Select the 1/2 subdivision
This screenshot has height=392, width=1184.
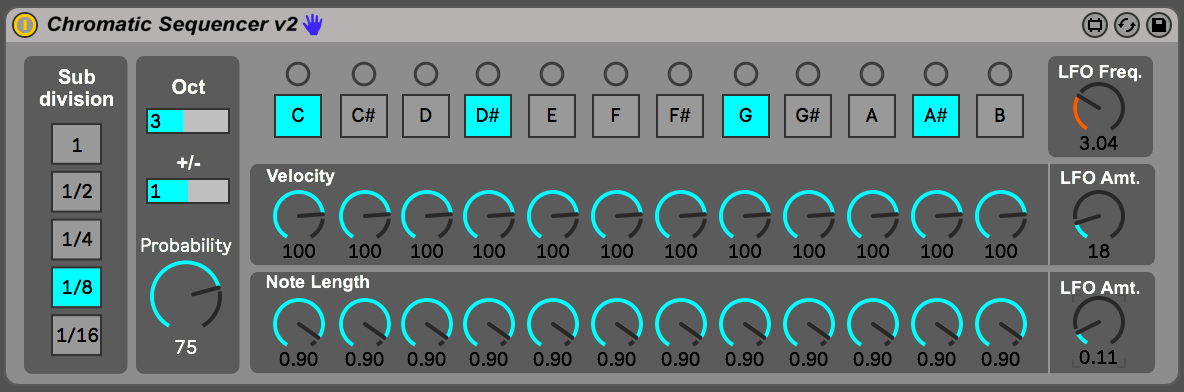(x=76, y=192)
